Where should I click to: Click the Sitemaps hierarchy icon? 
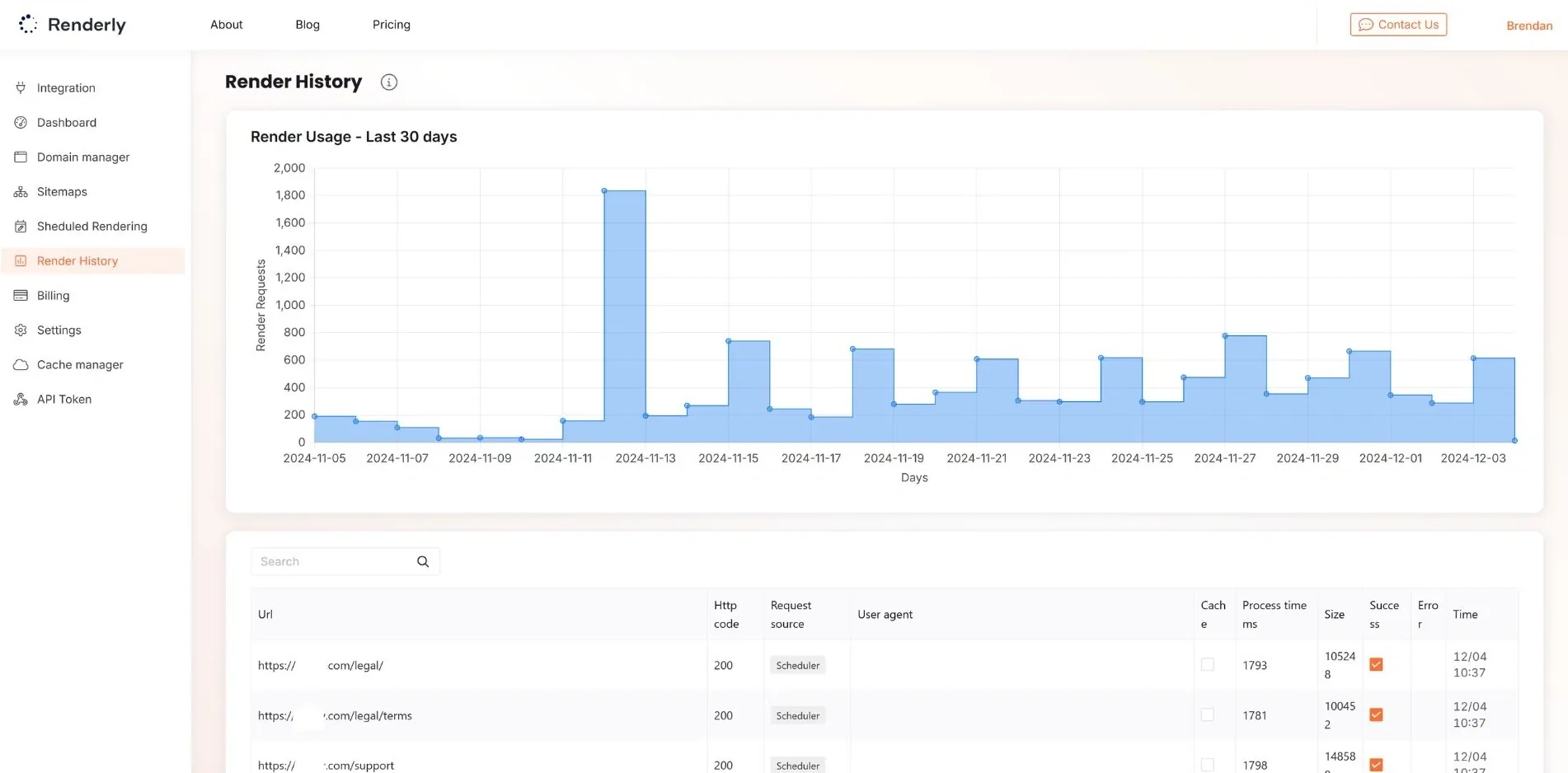[21, 192]
